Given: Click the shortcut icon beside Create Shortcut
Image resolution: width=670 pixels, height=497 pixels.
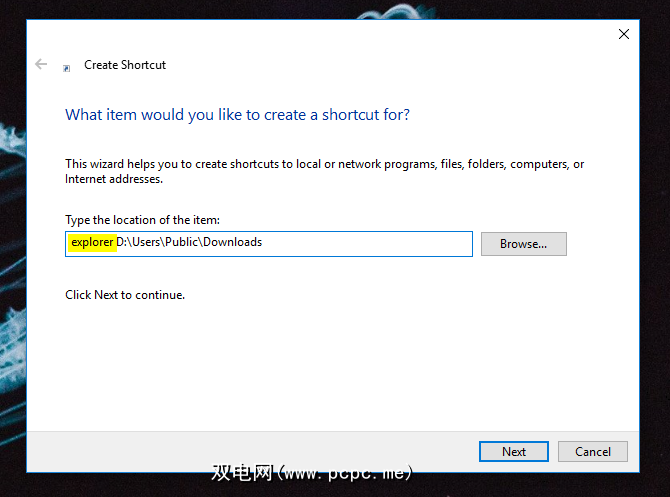Looking at the screenshot, I should pos(67,68).
